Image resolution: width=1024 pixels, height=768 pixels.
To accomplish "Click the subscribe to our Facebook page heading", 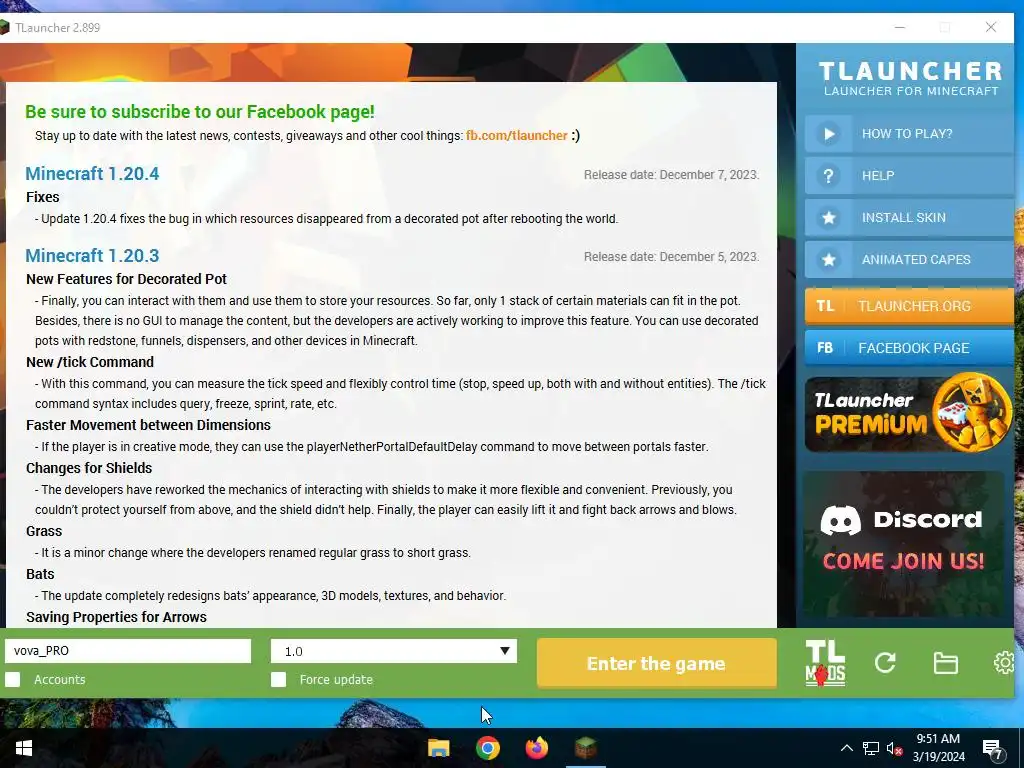I will (x=200, y=112).
